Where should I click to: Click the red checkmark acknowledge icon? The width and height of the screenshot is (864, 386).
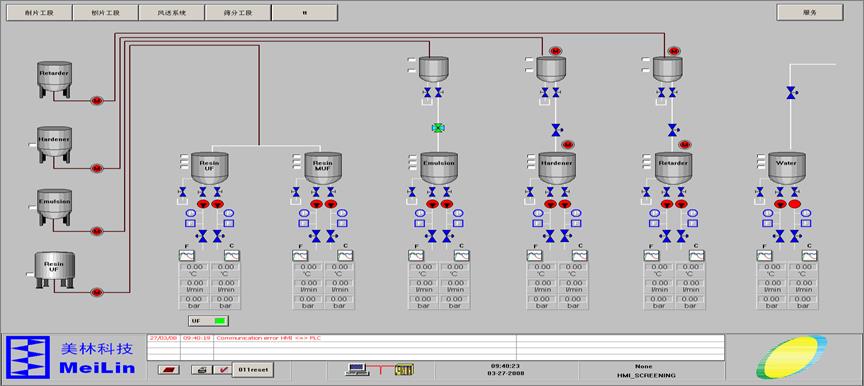pyautogui.click(x=222, y=370)
